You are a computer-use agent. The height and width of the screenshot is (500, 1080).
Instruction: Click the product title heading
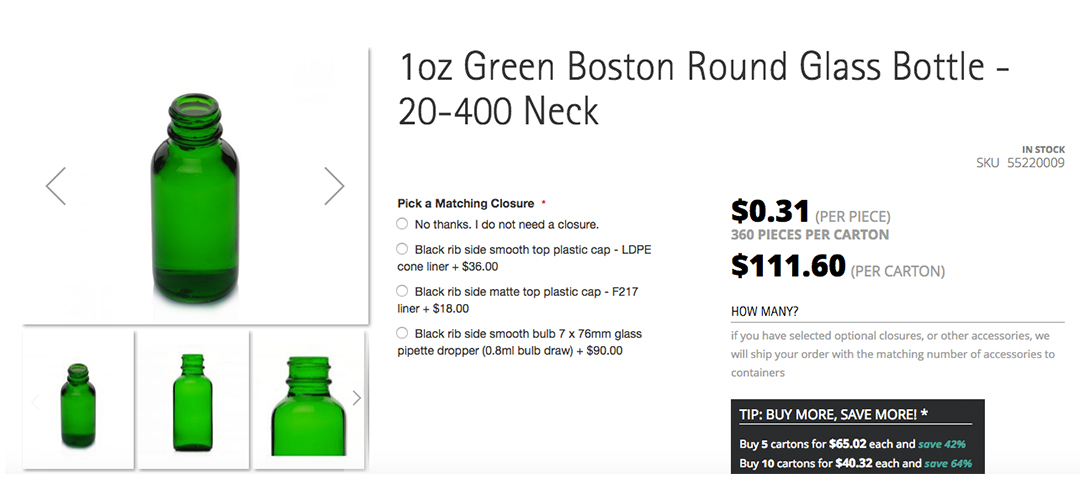[703, 88]
